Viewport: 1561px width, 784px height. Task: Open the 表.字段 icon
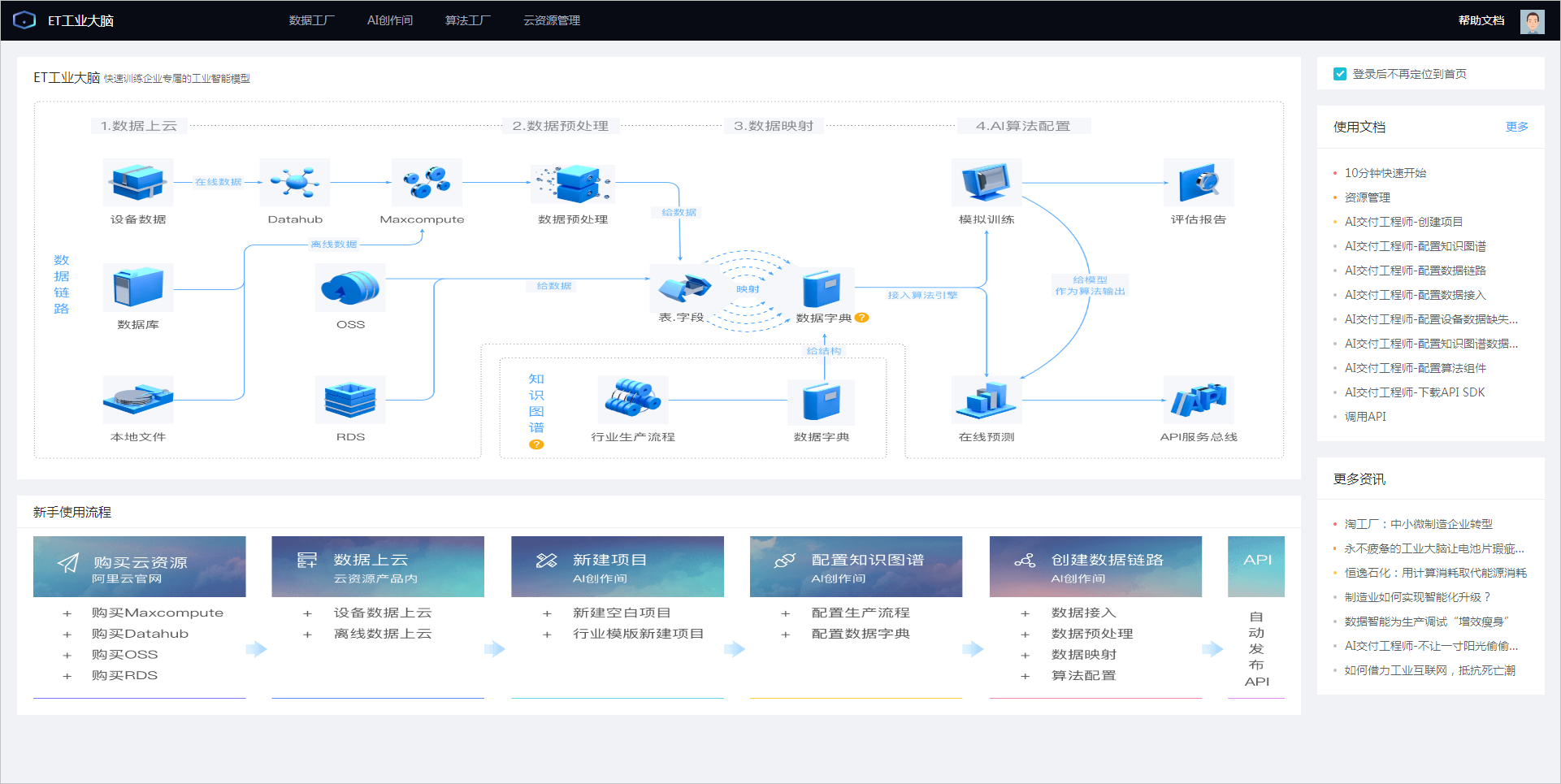(x=683, y=288)
